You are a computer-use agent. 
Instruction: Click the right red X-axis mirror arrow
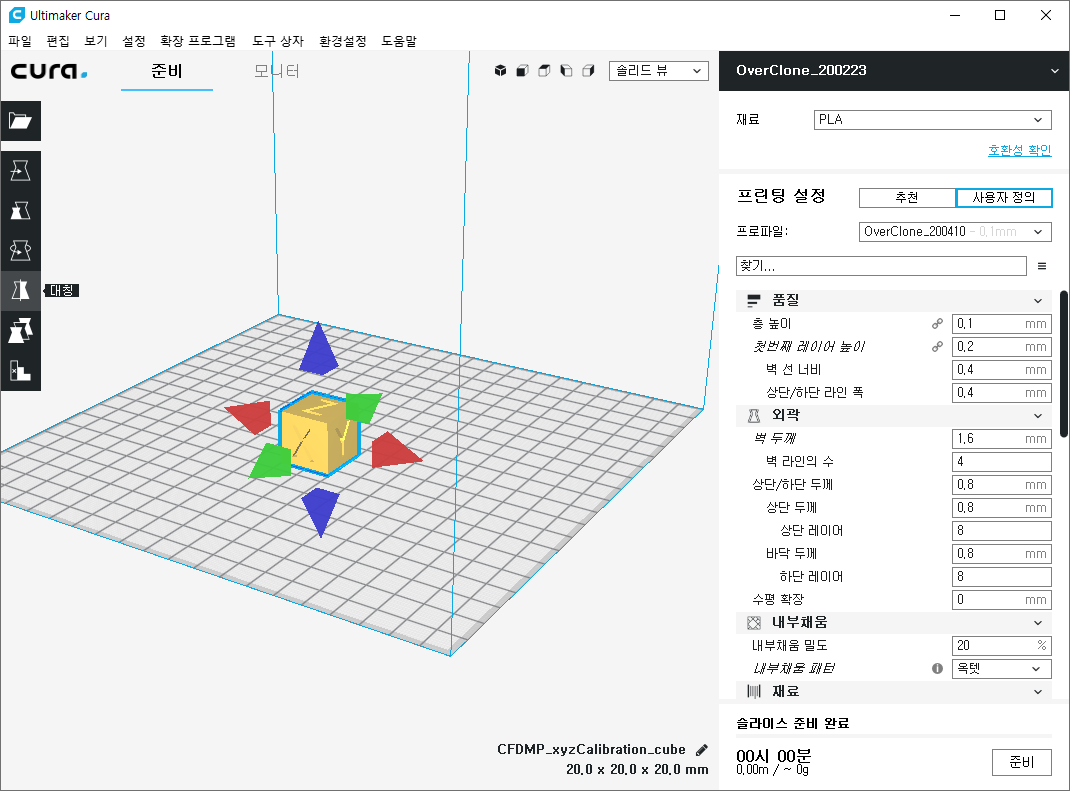394,450
